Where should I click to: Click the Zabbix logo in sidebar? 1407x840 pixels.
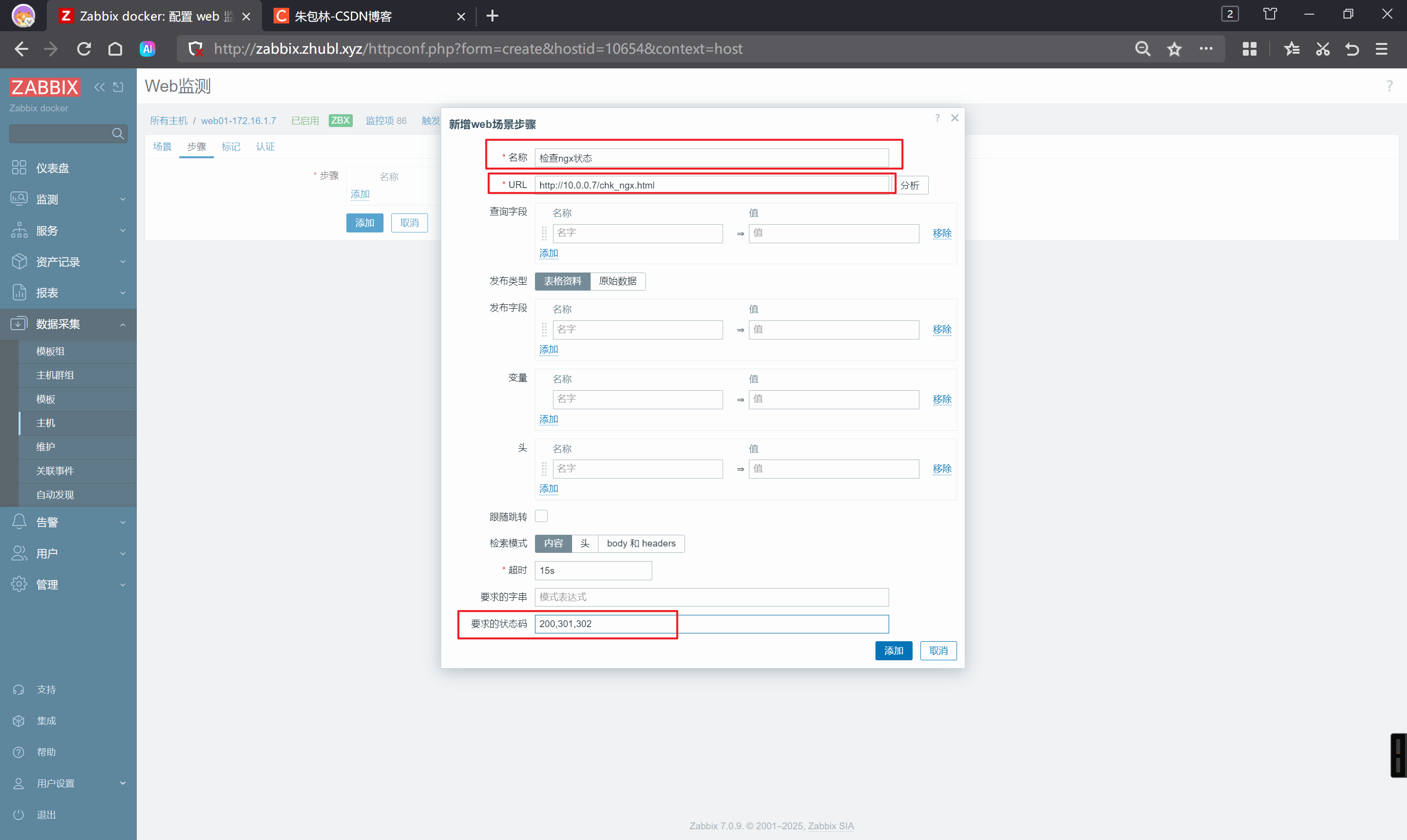coord(45,87)
